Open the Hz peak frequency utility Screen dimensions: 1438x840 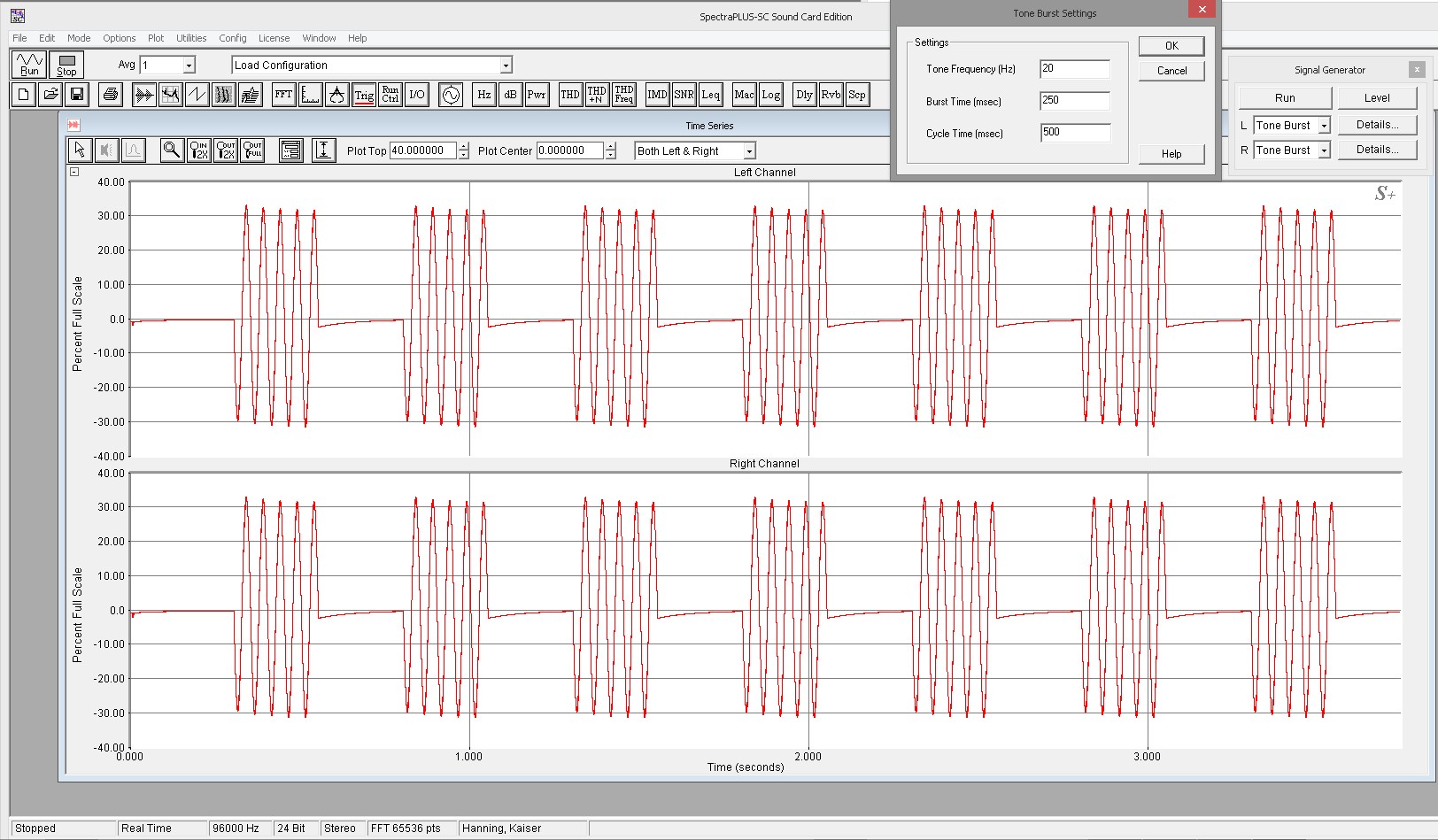(484, 95)
